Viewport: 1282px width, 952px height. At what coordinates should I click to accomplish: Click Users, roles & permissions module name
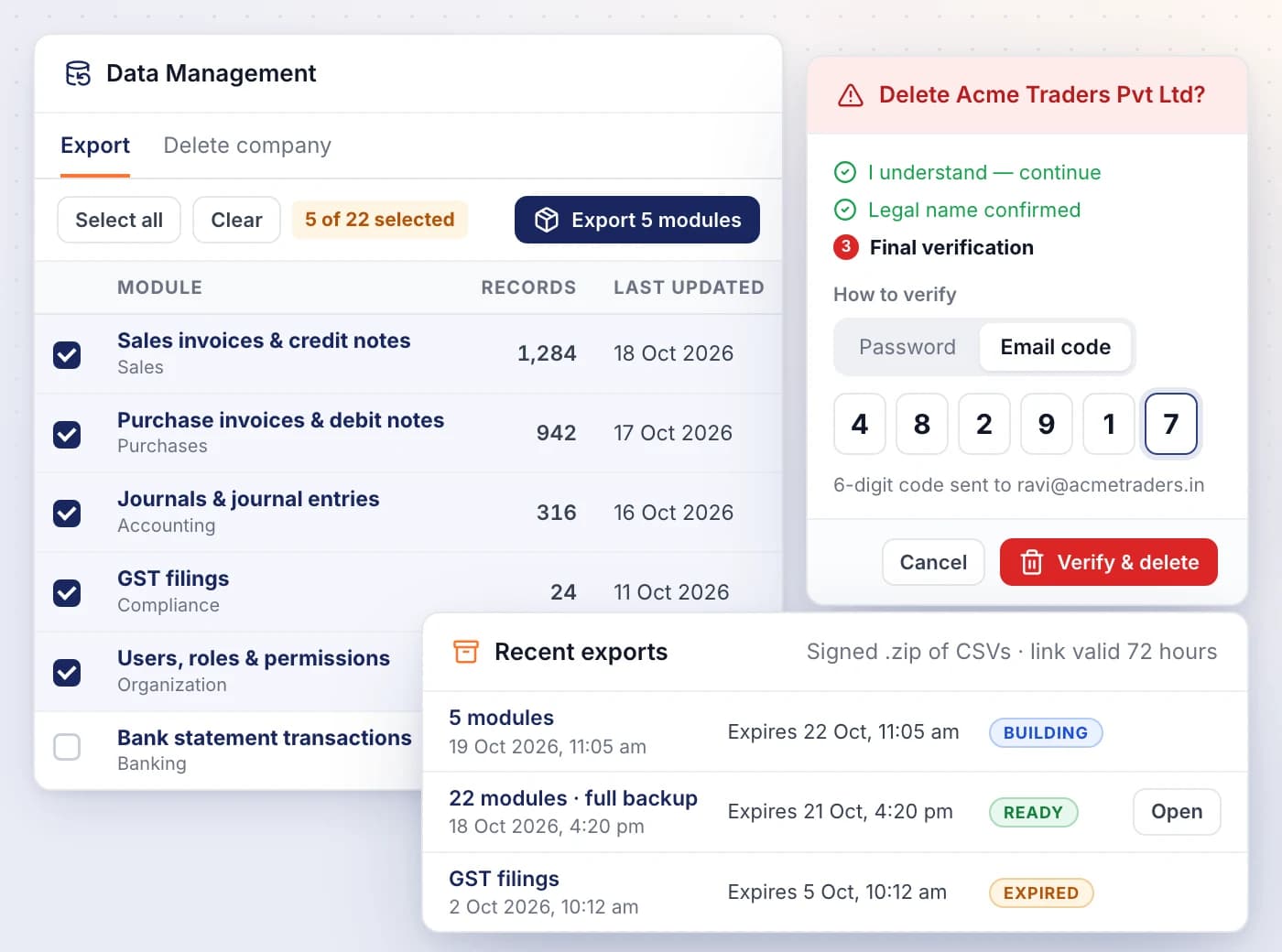tap(254, 658)
